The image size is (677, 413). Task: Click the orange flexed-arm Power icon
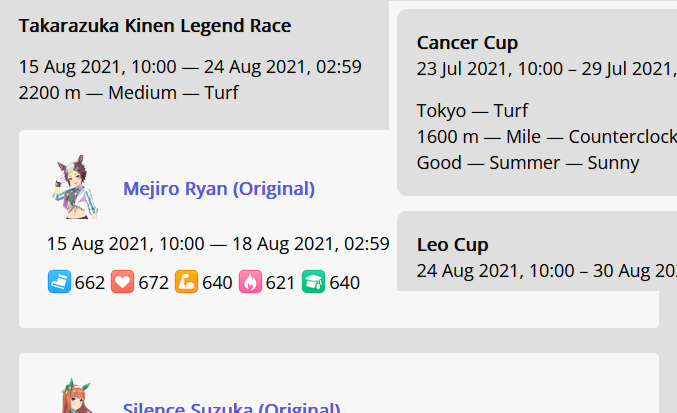186,283
